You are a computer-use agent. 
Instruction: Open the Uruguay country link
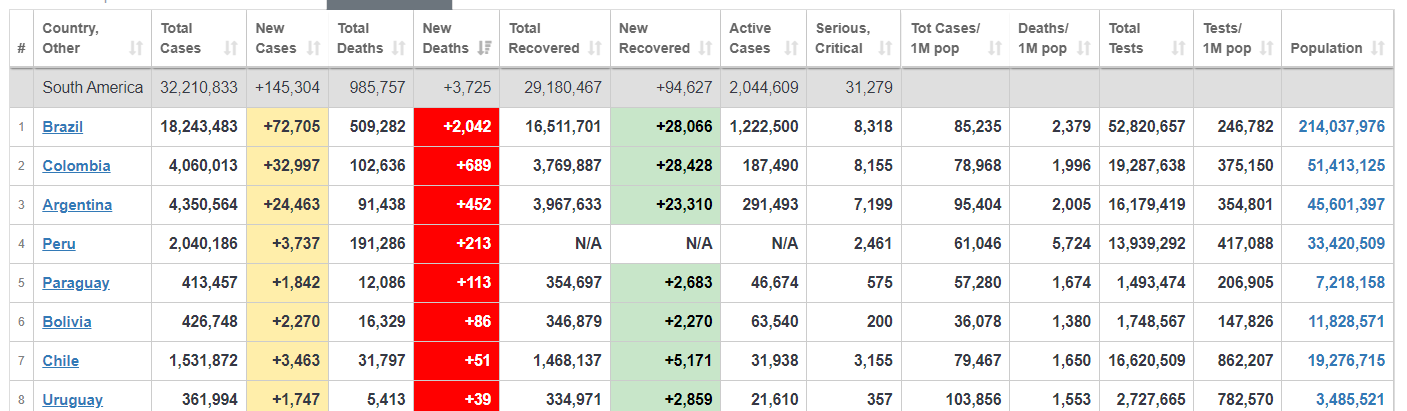point(72,400)
